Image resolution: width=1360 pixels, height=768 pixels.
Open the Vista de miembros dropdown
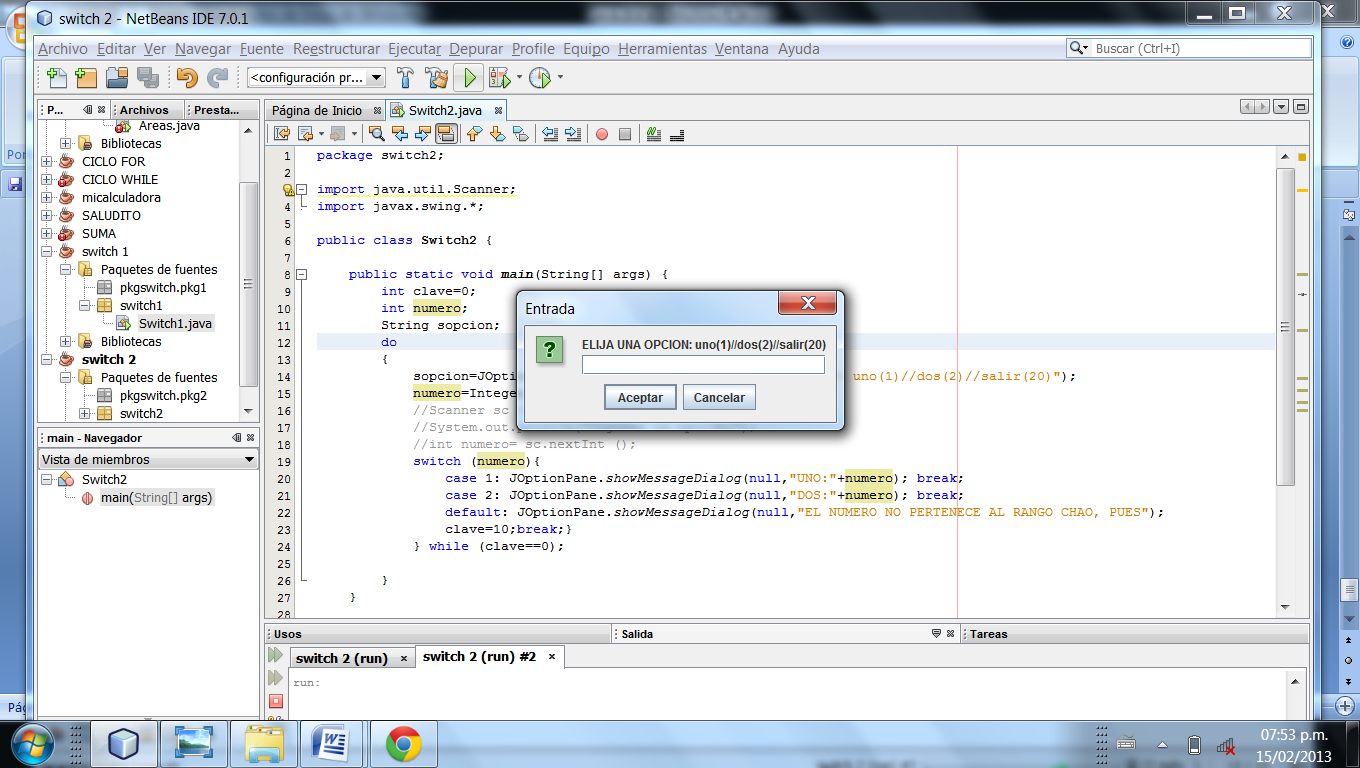click(148, 458)
